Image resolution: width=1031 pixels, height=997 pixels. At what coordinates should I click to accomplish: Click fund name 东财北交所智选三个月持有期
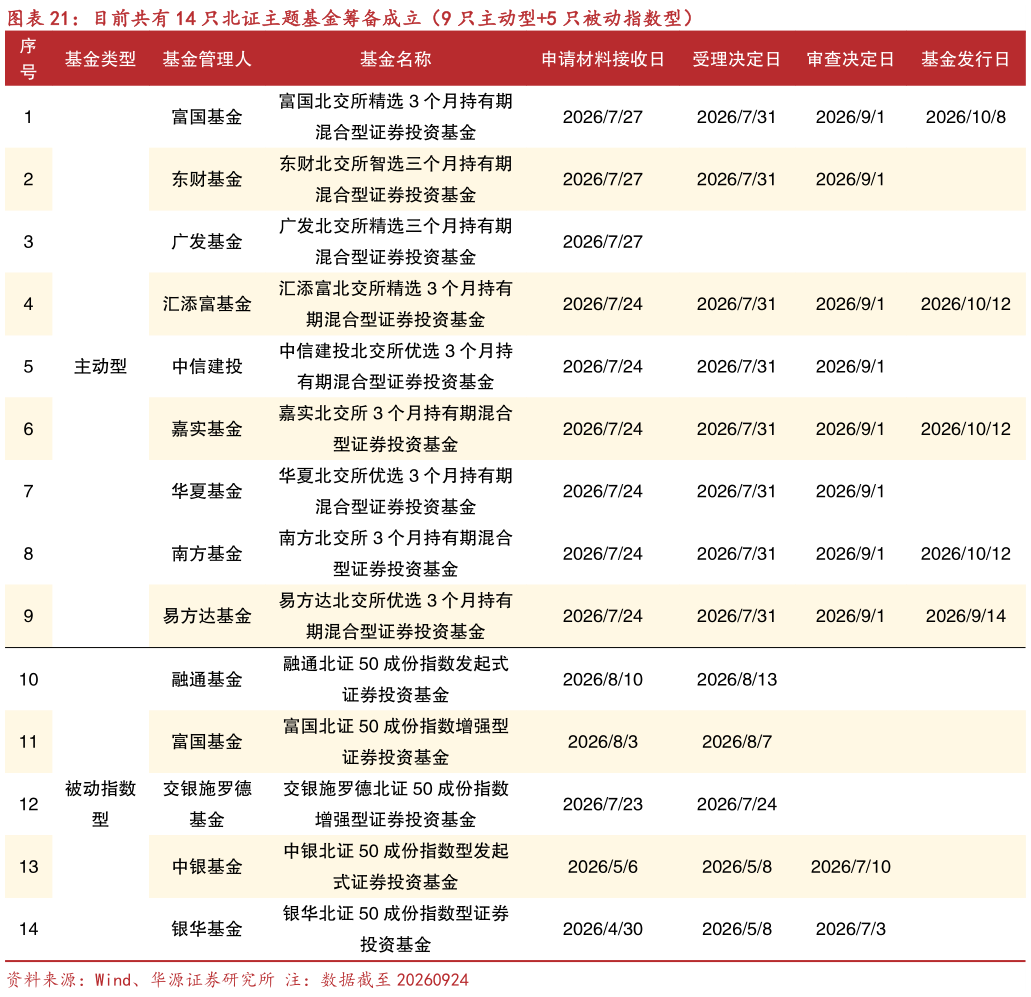[x=395, y=164]
